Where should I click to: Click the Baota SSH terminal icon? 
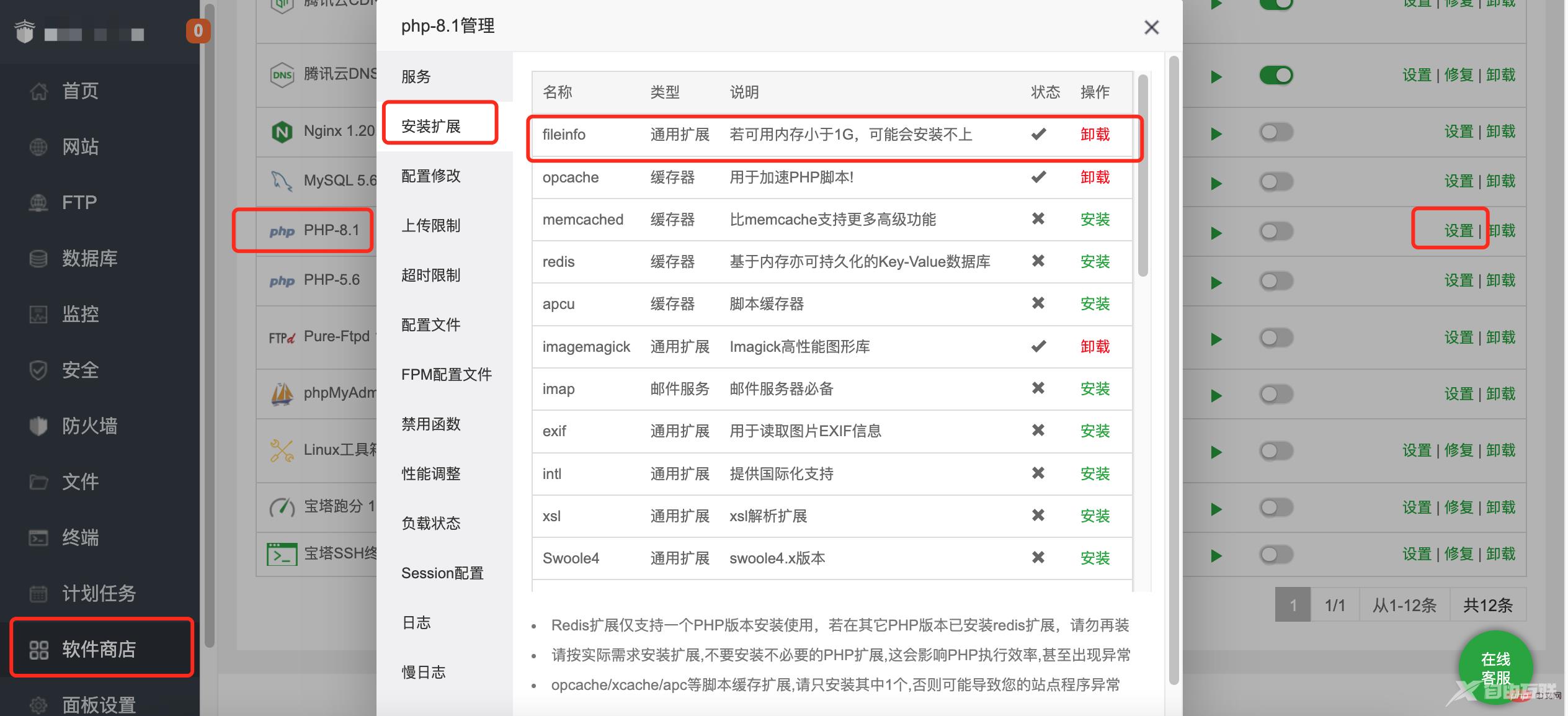point(282,553)
